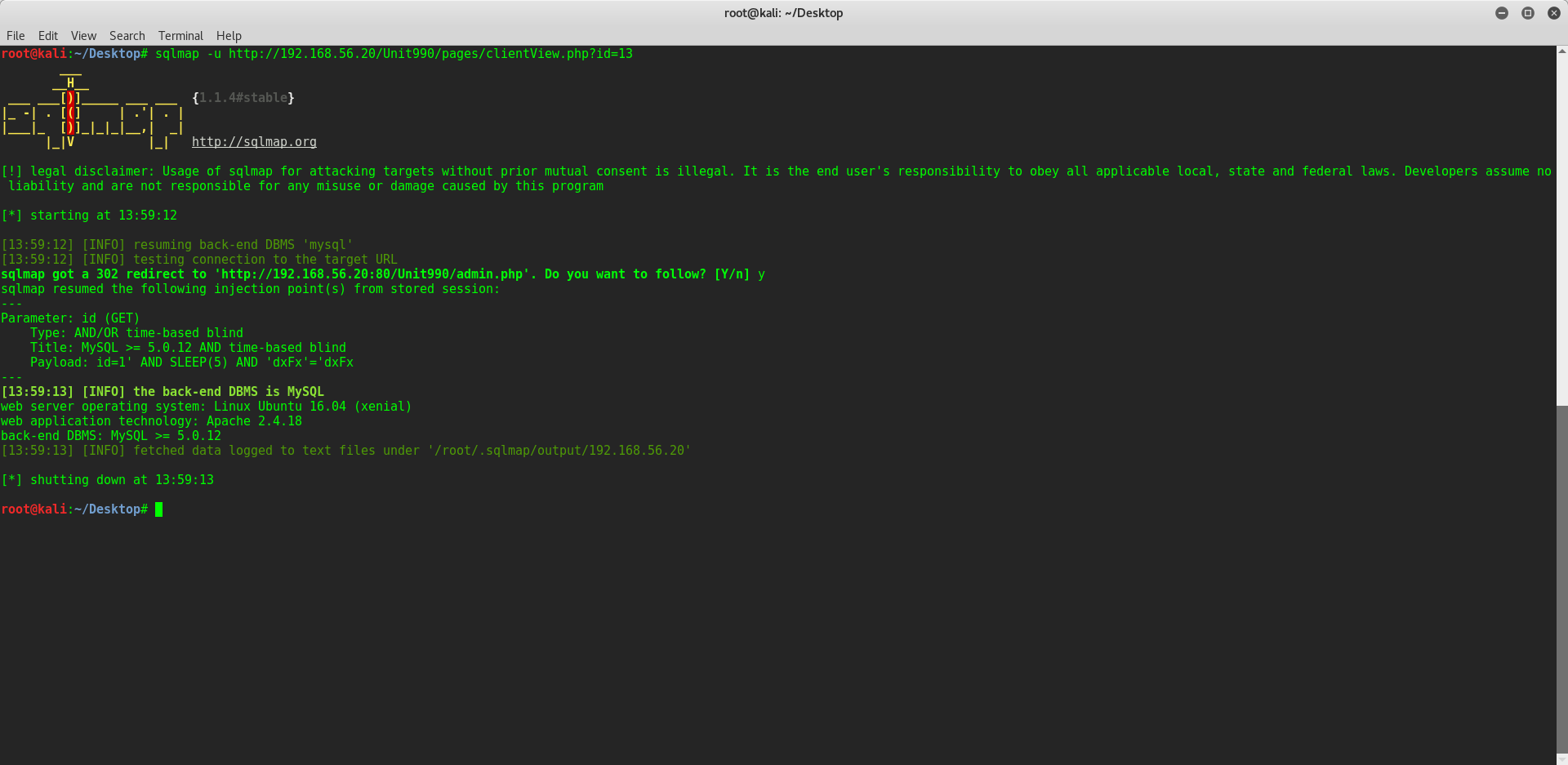Click the sqlmap ASCII art logo

click(92, 113)
